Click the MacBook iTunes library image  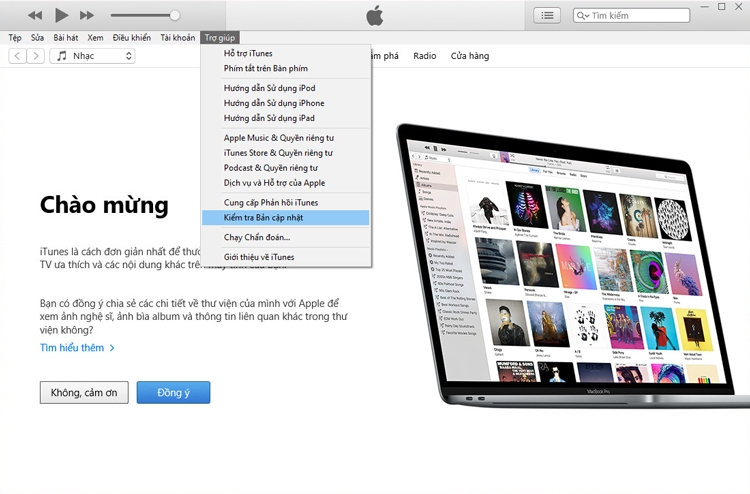[574, 265]
